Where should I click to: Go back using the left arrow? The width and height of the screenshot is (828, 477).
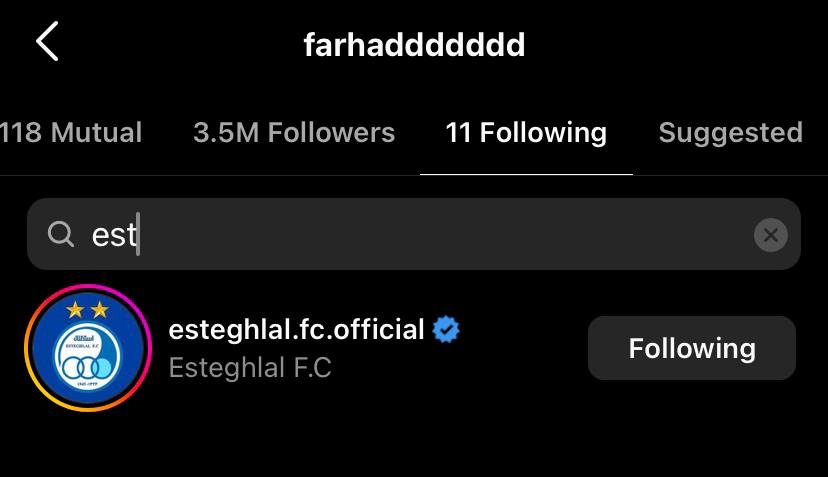pos(47,41)
